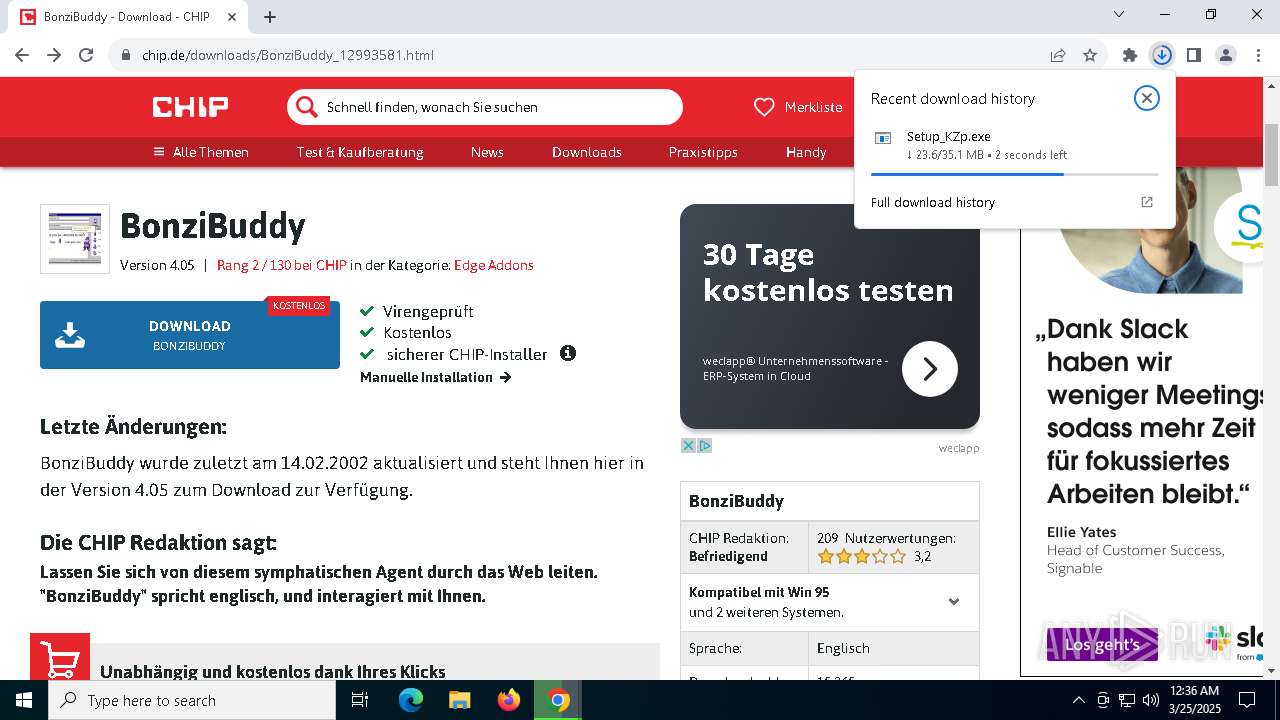The height and width of the screenshot is (720, 1280).
Task: Open the Windows Start menu
Action: [x=24, y=700]
